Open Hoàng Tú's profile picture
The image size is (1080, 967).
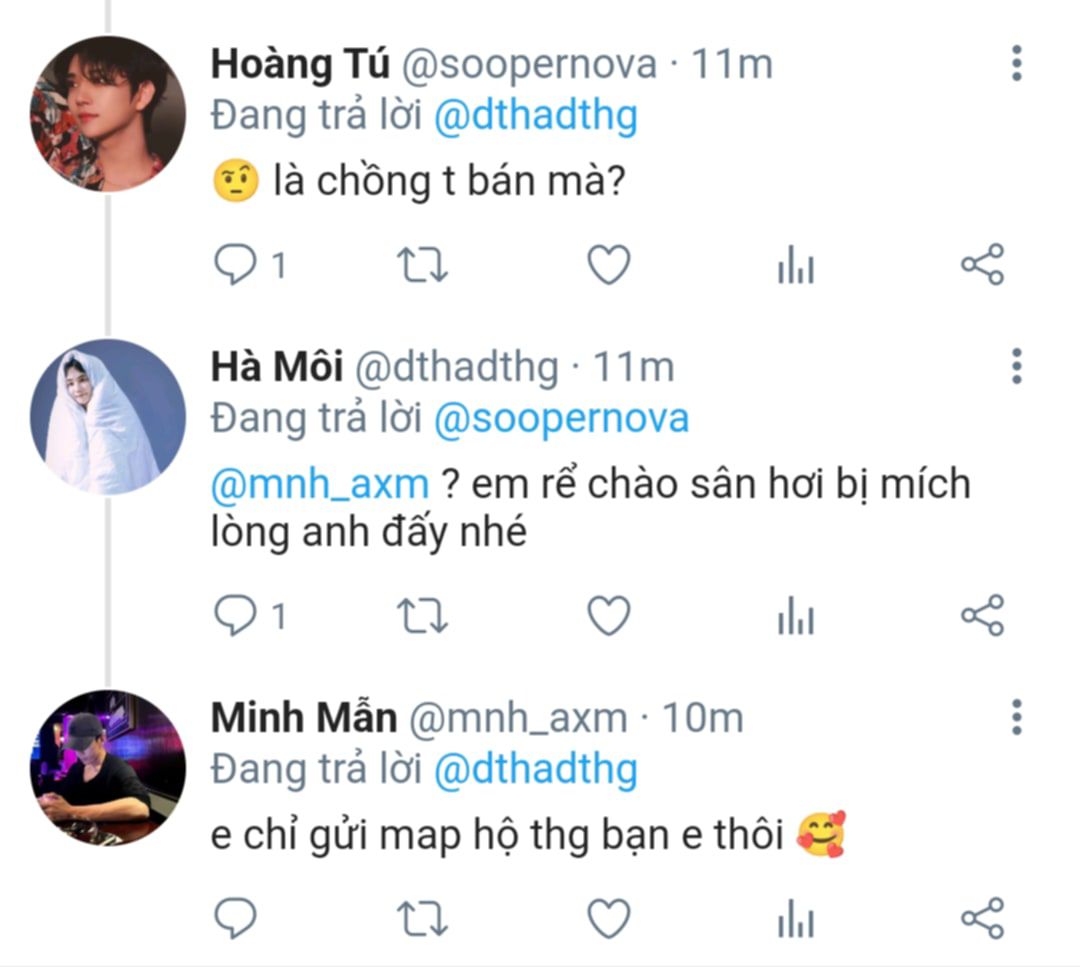(108, 114)
